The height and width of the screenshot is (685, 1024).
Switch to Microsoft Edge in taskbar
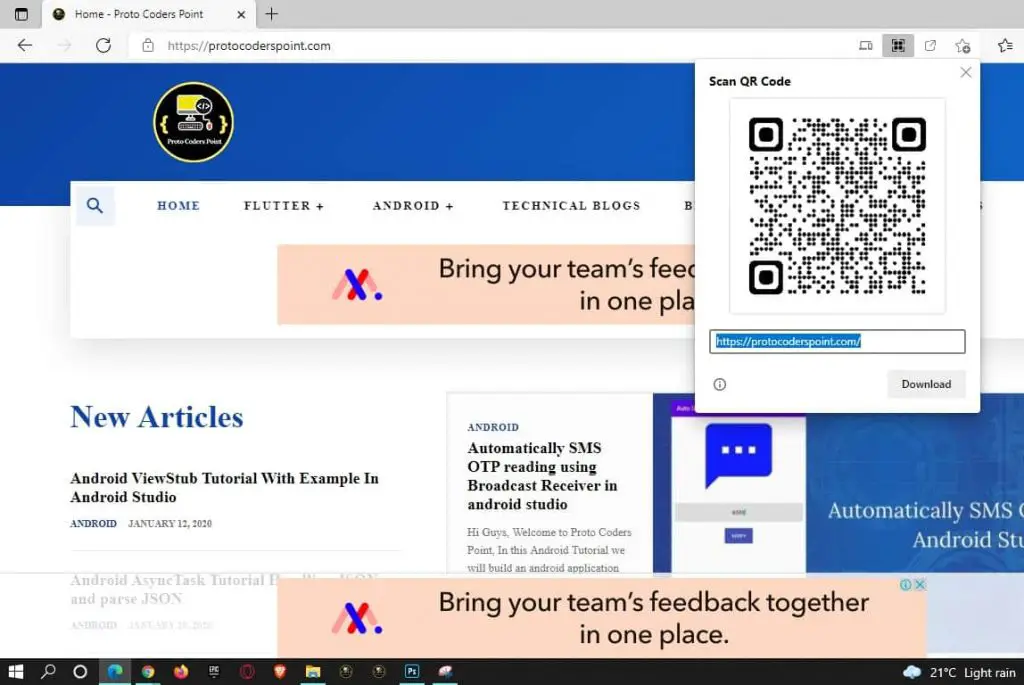coord(115,671)
